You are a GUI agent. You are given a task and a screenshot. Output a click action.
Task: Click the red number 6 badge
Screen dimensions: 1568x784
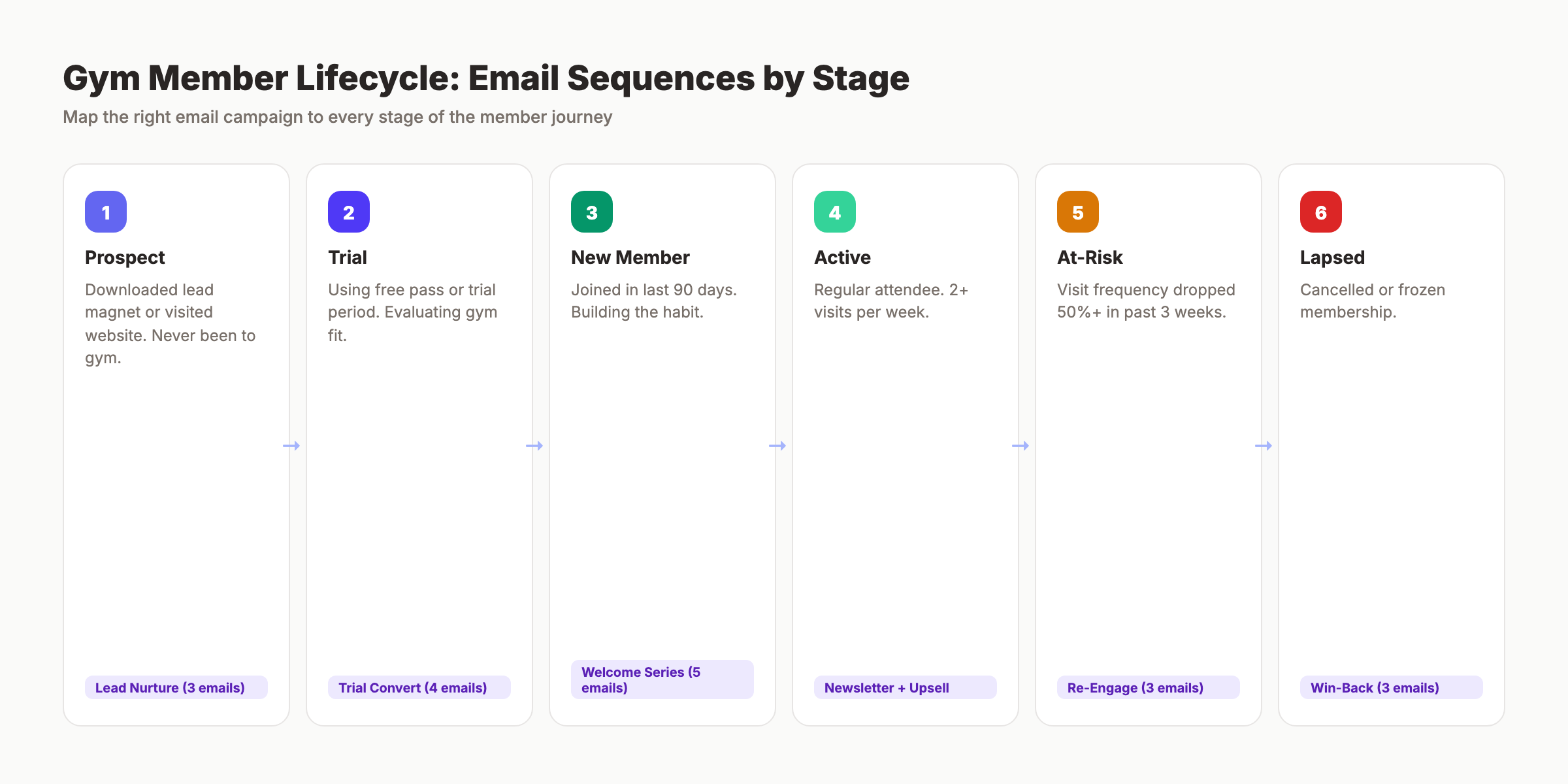coord(1321,212)
